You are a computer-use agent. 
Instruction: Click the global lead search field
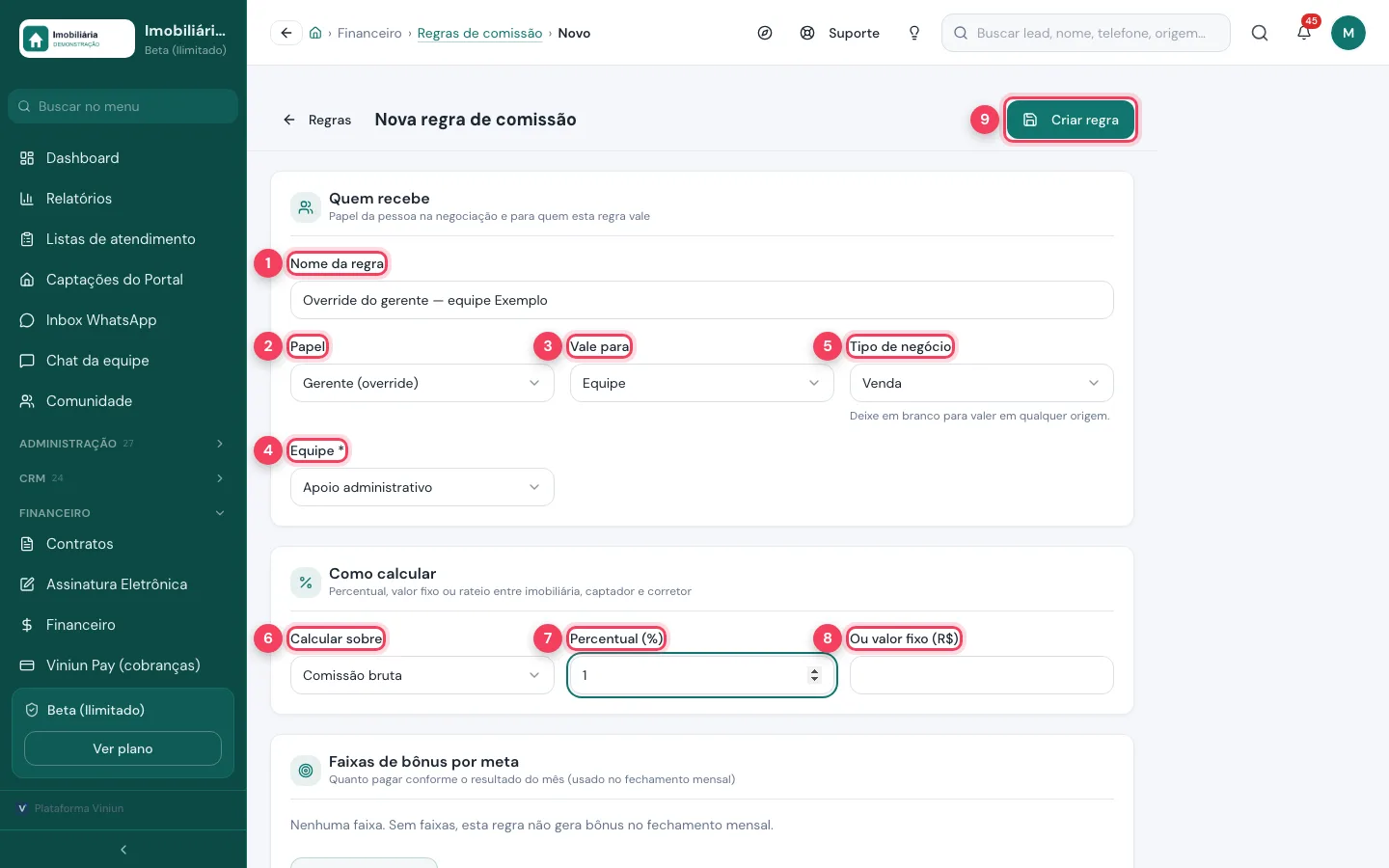pyautogui.click(x=1086, y=33)
